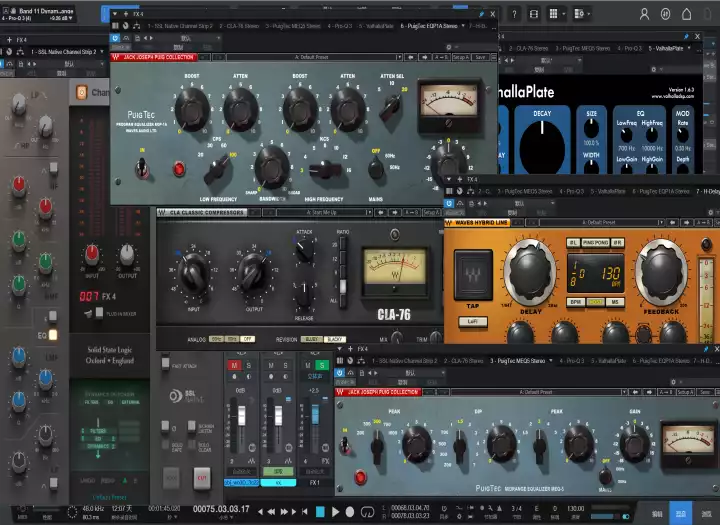The image size is (720, 525).
Task: Open the A: Default Preset dropdown in EQP1A
Action: 314,57
